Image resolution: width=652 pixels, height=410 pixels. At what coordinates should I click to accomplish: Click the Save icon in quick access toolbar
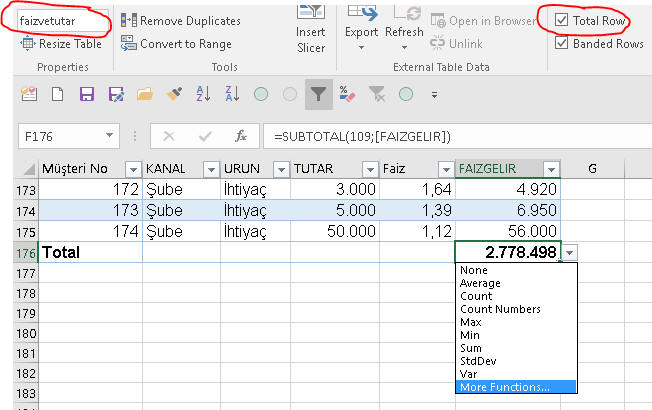[x=86, y=95]
